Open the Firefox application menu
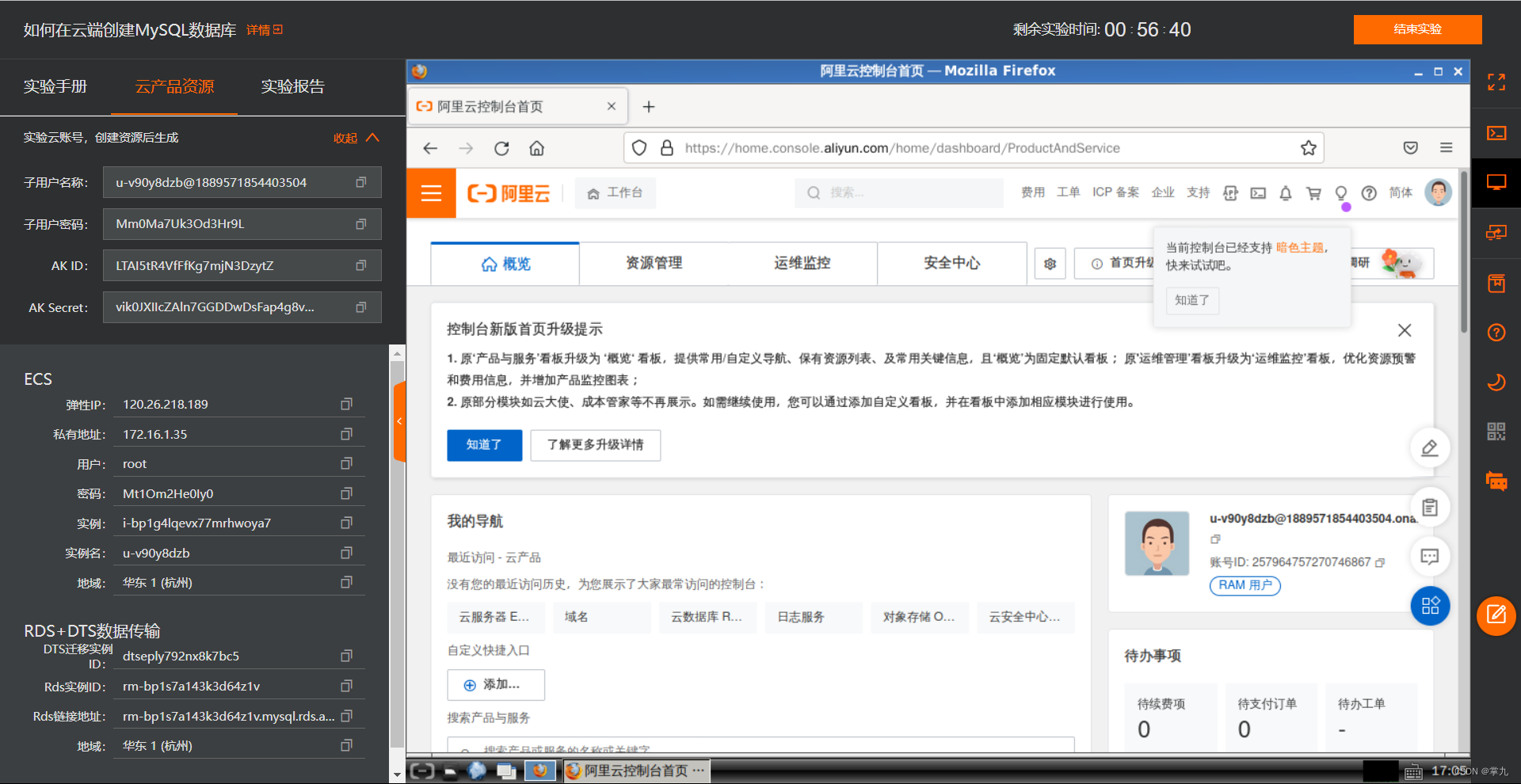Screen dimensions: 1521x784 coord(1446,148)
